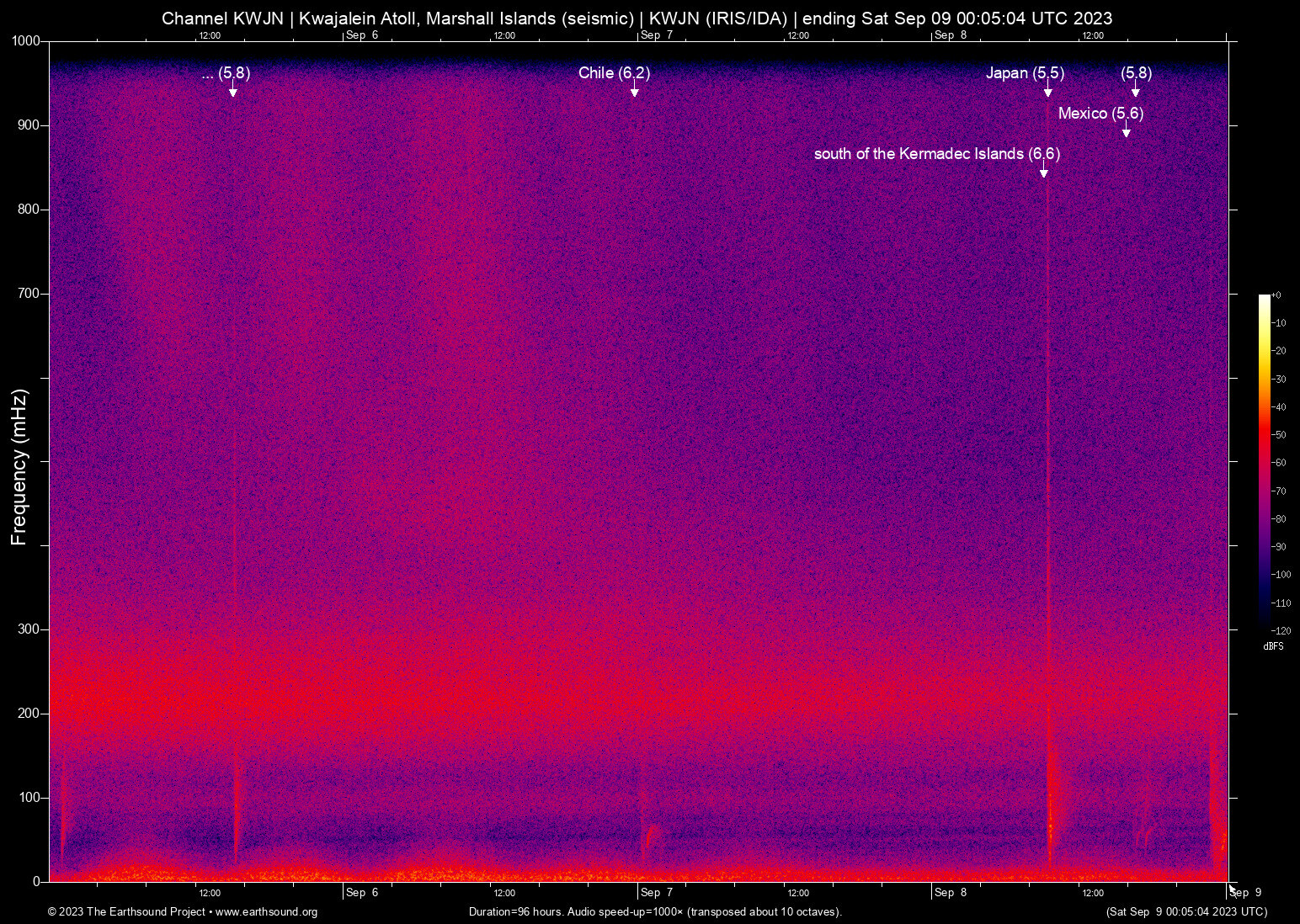Select the Japan (5.5) annotation text
This screenshot has width=1300, height=924.
tap(1025, 73)
